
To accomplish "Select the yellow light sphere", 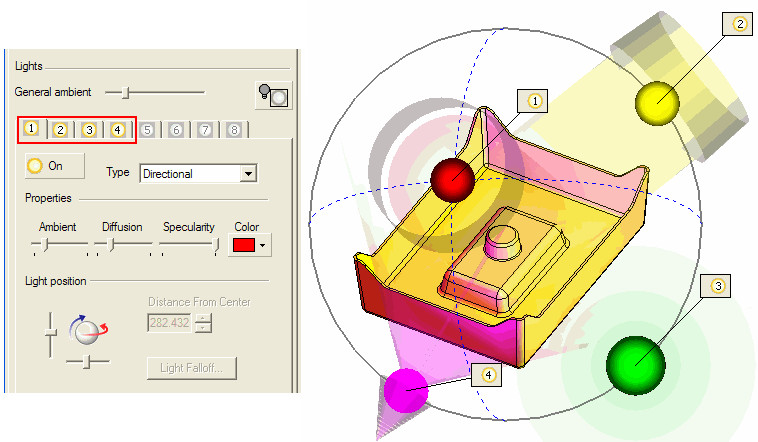I will 657,103.
